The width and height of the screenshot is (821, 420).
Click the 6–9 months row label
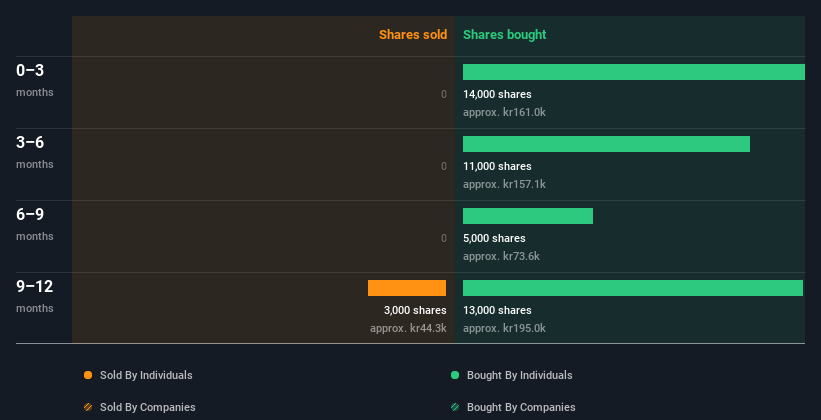(35, 224)
